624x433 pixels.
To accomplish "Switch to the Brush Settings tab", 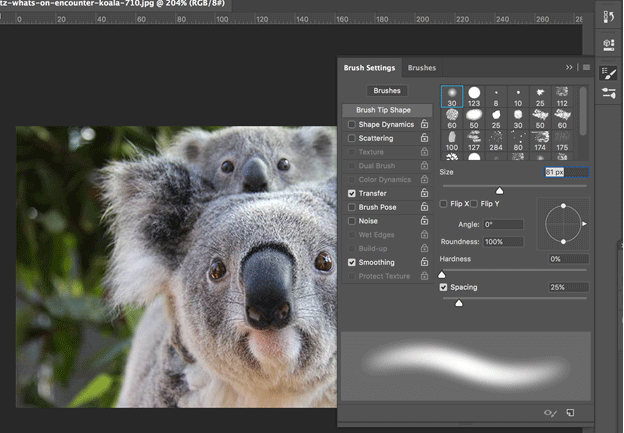I will coord(369,68).
